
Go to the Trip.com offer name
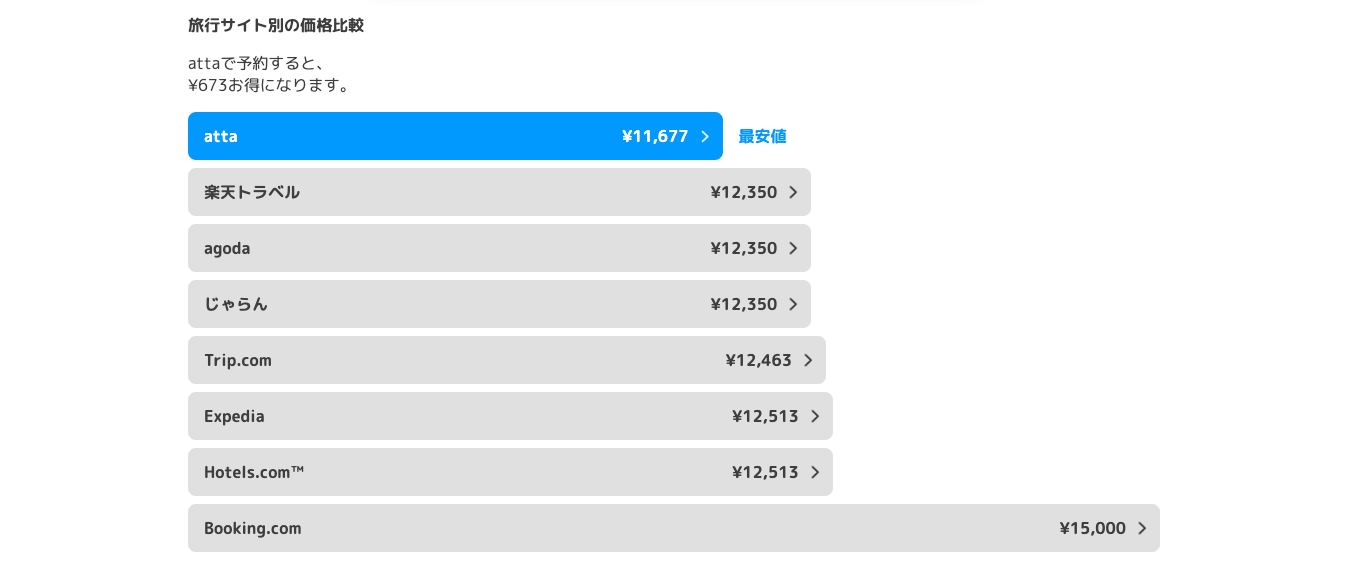(238, 360)
